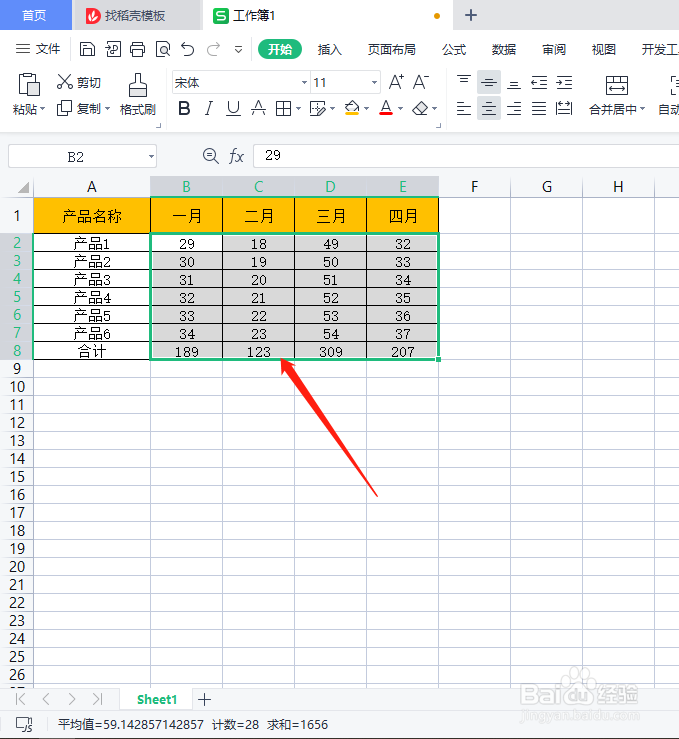679x739 pixels.
Task: Activate the 格式刷 format painter
Action: (x=138, y=95)
